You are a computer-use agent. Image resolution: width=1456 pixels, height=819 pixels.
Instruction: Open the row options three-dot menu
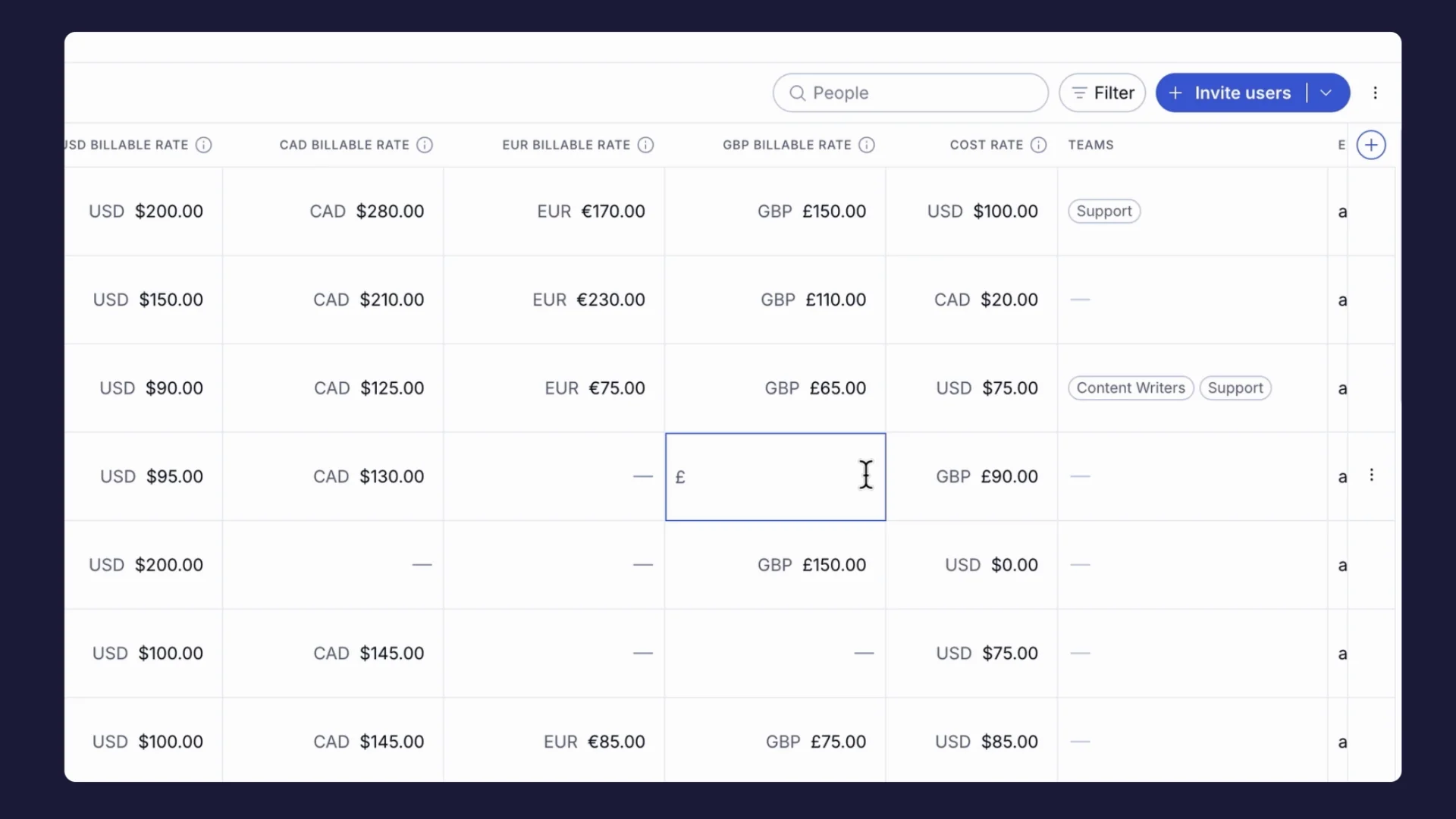(x=1371, y=475)
